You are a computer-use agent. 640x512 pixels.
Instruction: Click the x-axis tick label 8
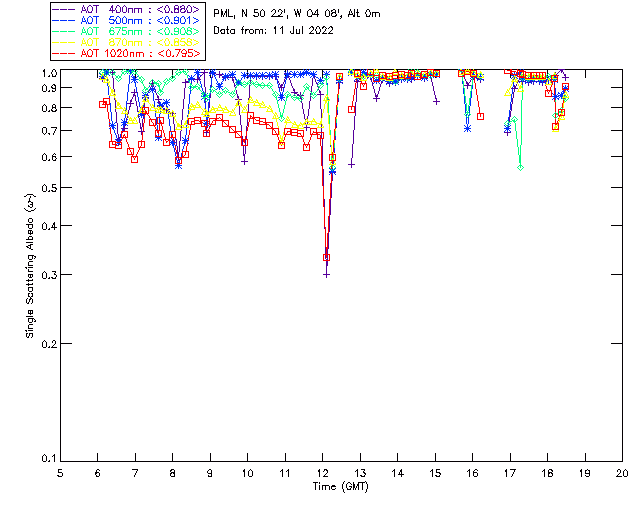(x=173, y=474)
